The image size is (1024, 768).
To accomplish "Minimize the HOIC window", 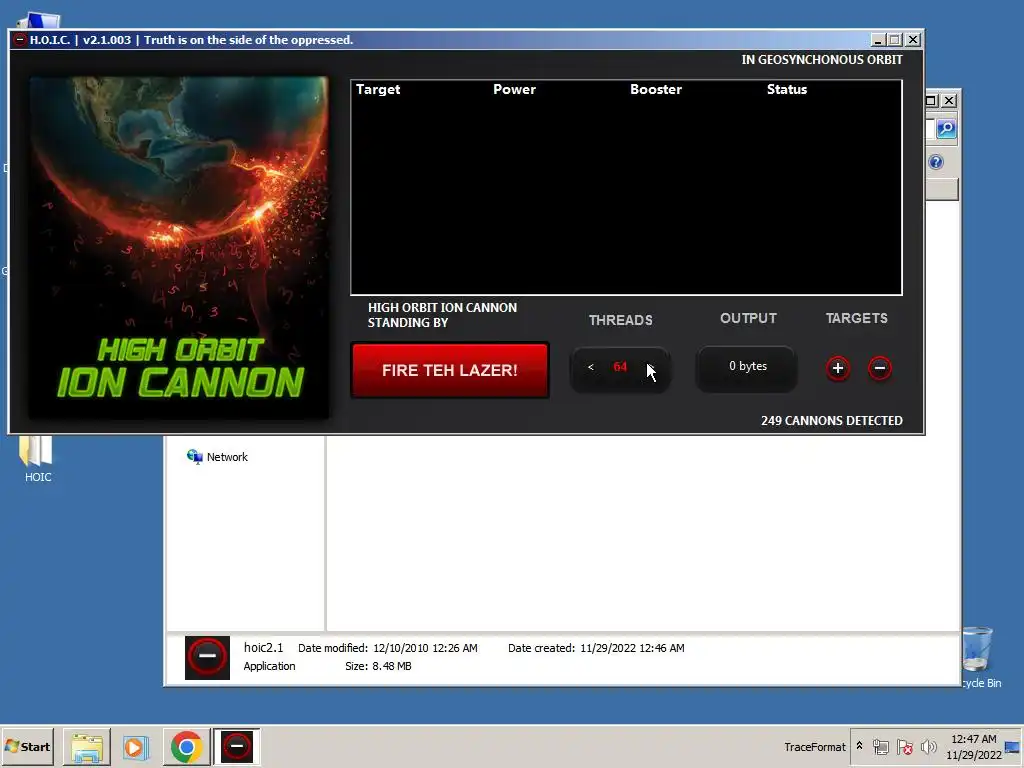I will pyautogui.click(x=878, y=40).
